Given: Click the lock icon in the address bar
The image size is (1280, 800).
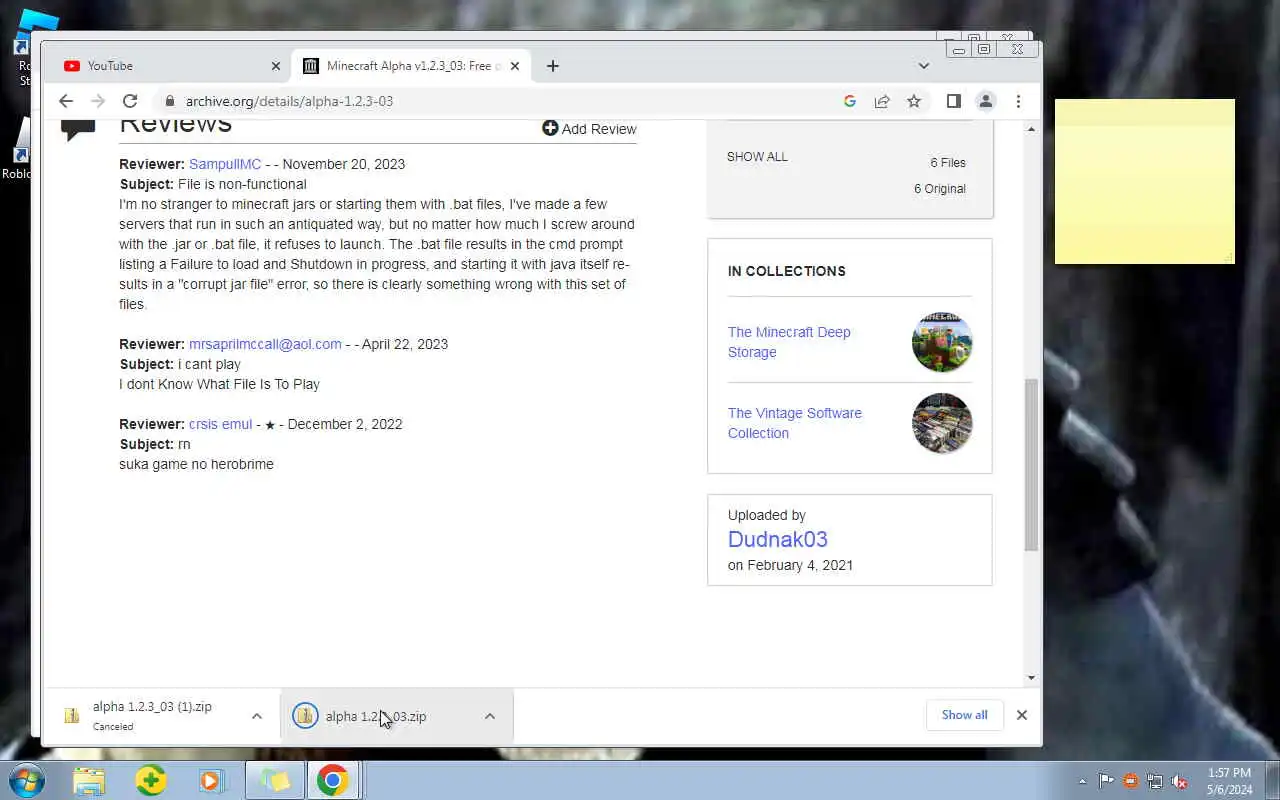Looking at the screenshot, I should point(169,101).
